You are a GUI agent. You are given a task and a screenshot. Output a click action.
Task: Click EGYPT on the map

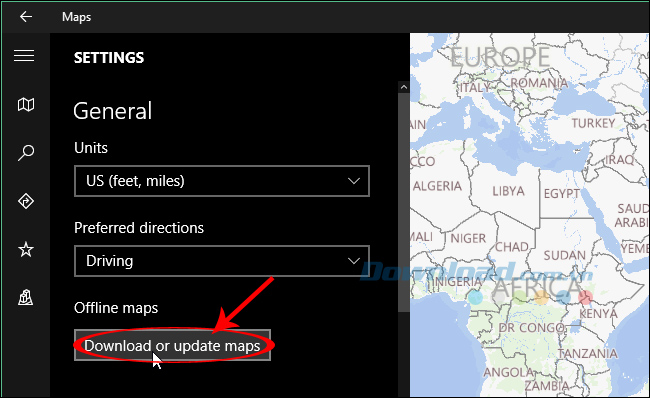point(562,194)
